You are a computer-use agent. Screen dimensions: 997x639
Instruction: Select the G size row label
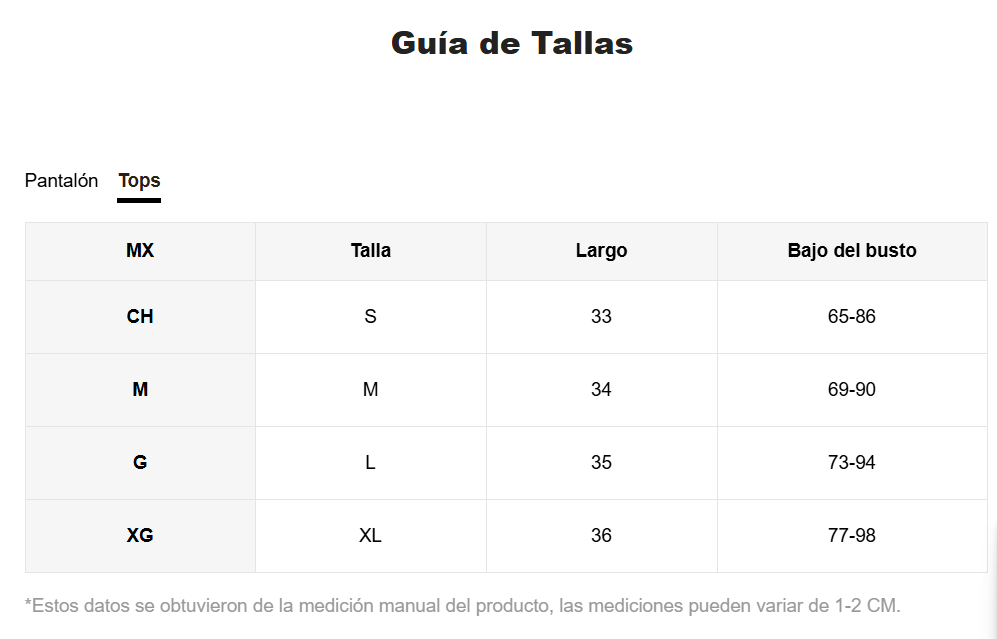tap(140, 462)
